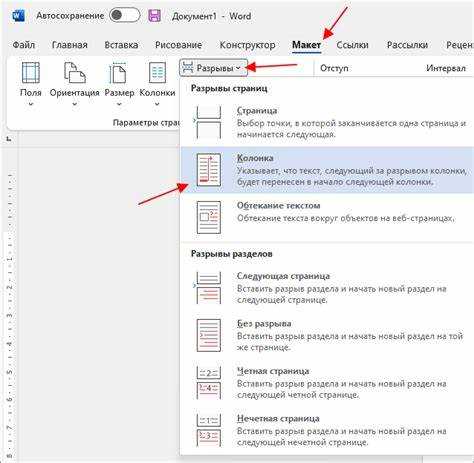This screenshot has height=463, width=474.
Task: Expand the Размер dropdown arrow
Action: click(x=119, y=104)
